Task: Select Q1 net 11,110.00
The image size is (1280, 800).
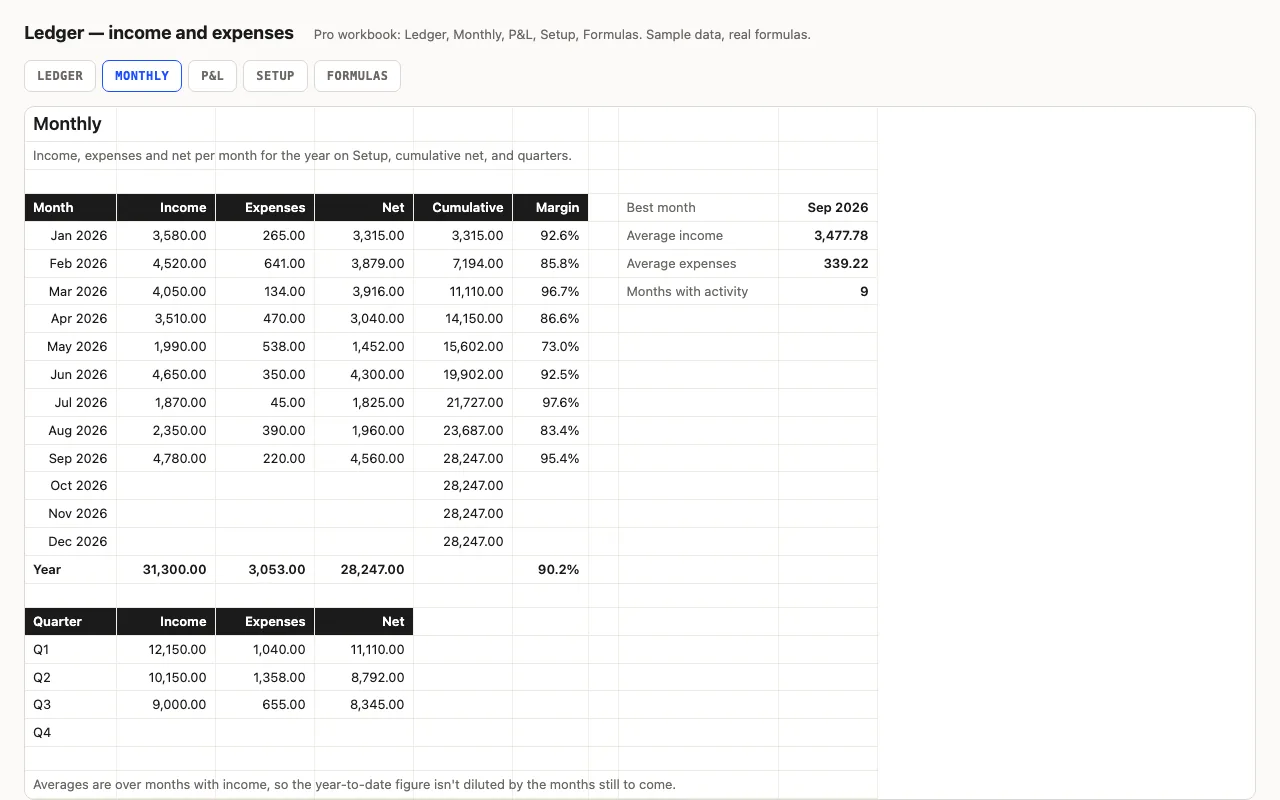Action: [x=364, y=649]
